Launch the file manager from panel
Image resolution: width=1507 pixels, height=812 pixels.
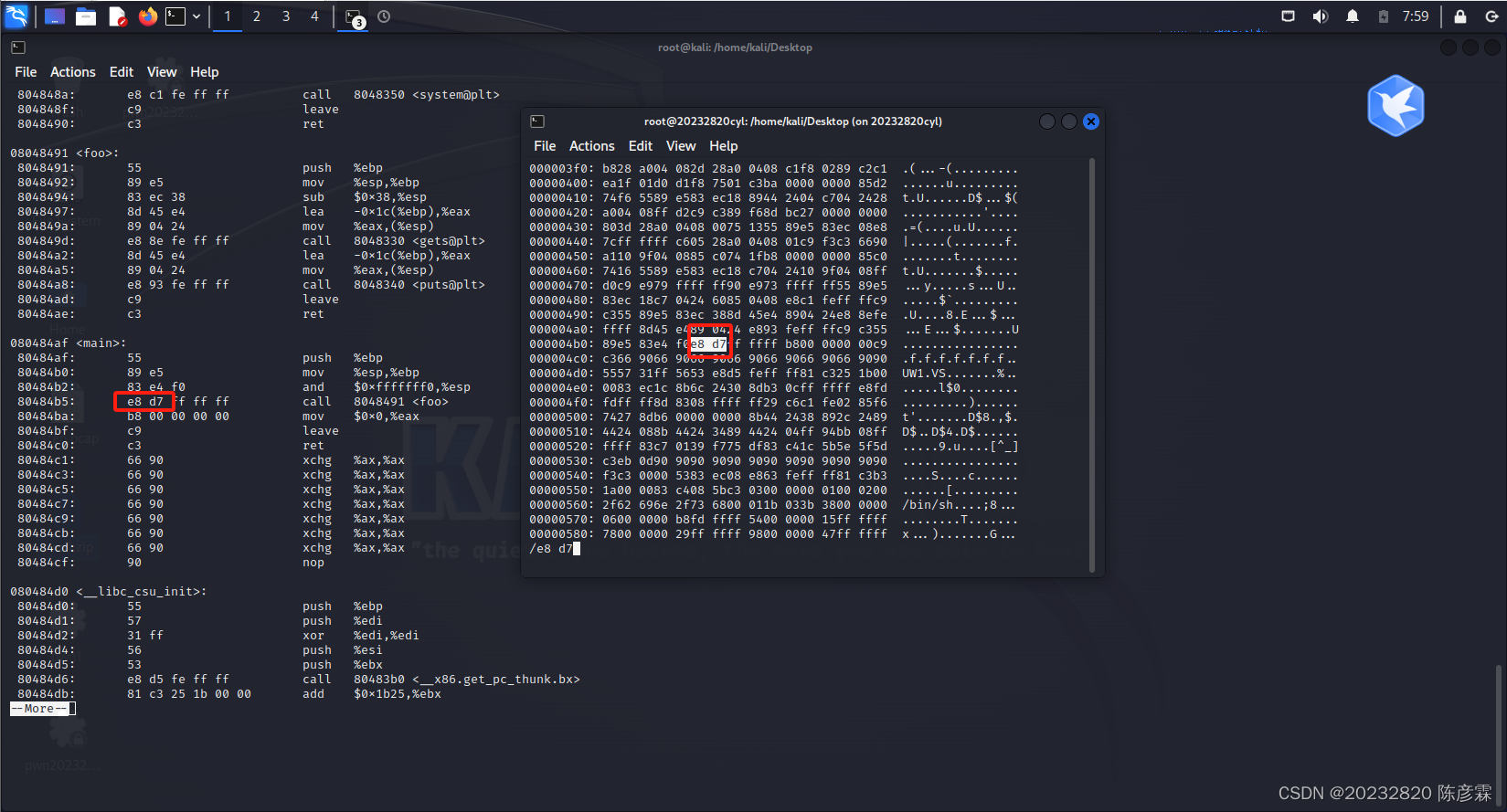pyautogui.click(x=86, y=16)
